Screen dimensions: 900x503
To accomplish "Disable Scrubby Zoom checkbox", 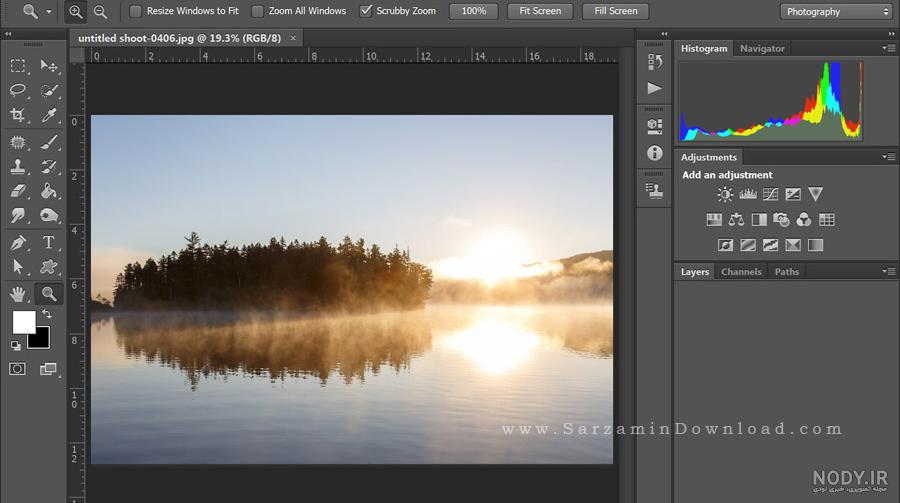I will (366, 11).
